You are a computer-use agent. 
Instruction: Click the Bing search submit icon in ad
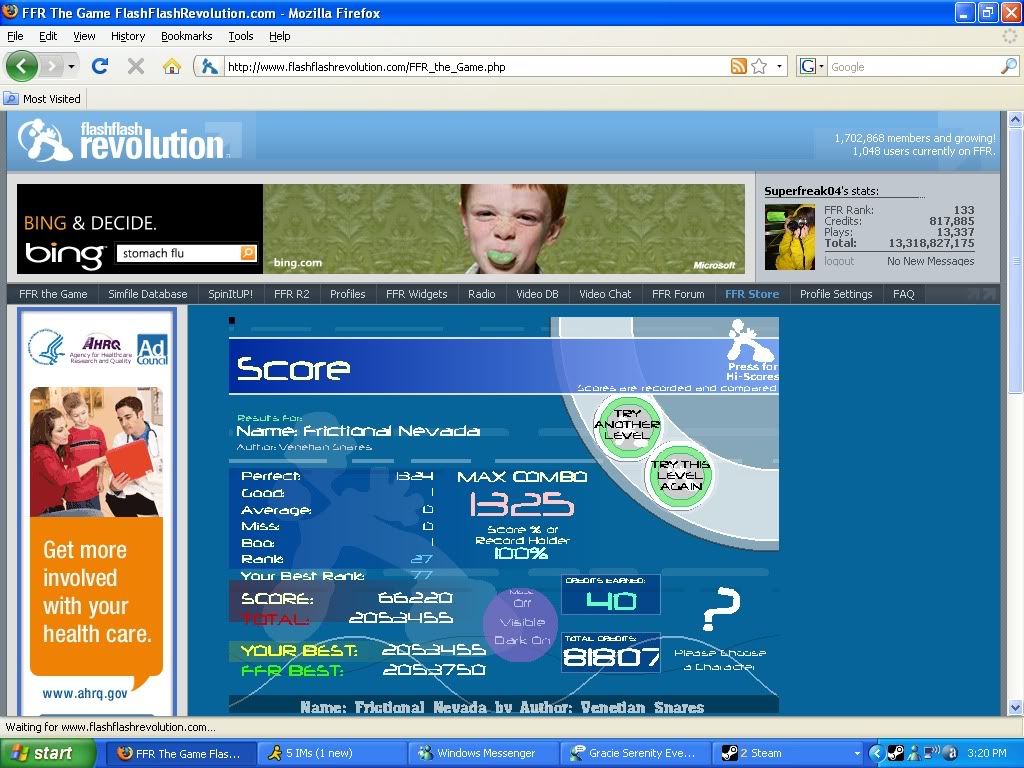[248, 253]
